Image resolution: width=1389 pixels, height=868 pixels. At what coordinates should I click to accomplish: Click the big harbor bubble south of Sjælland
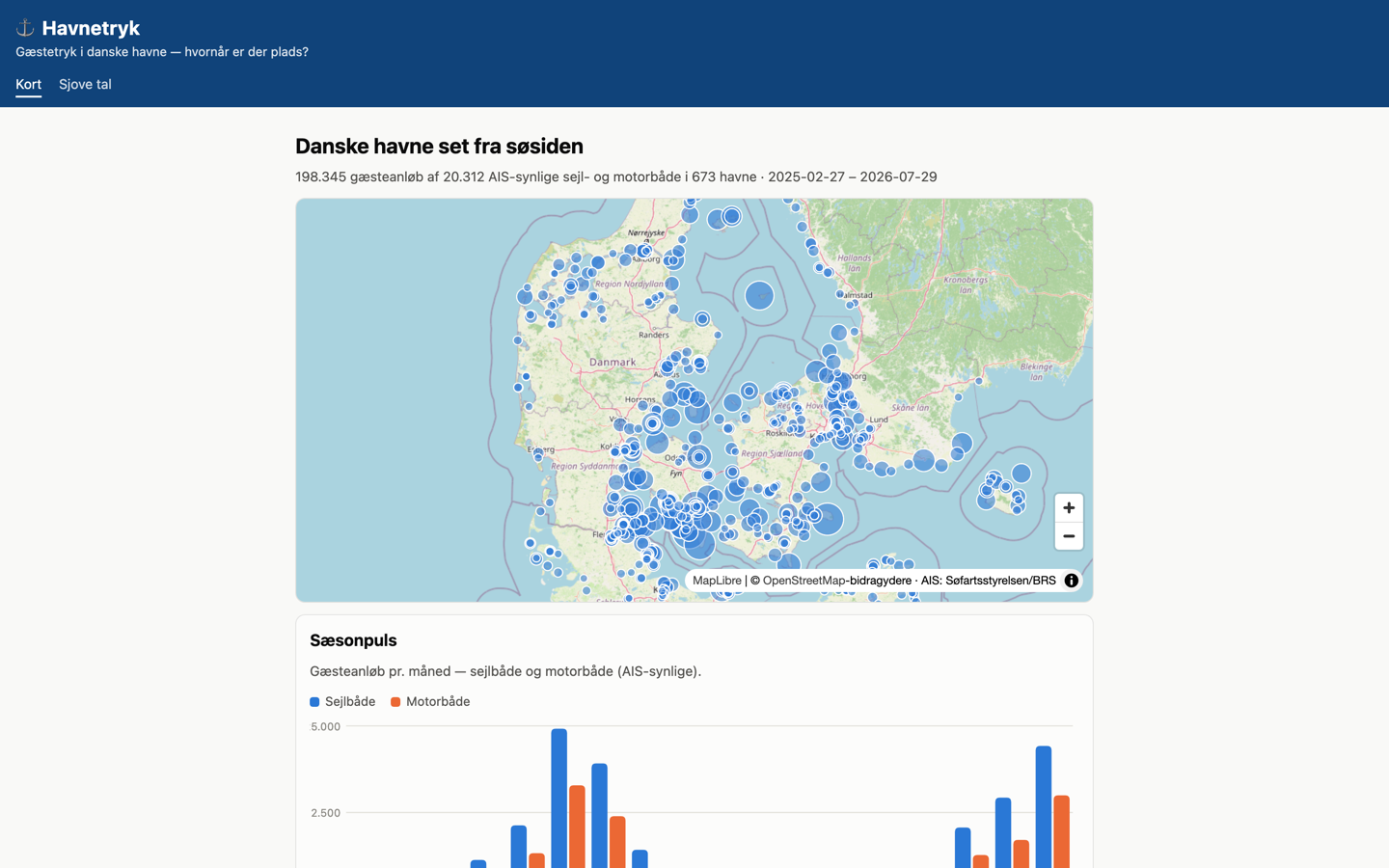[x=827, y=518]
